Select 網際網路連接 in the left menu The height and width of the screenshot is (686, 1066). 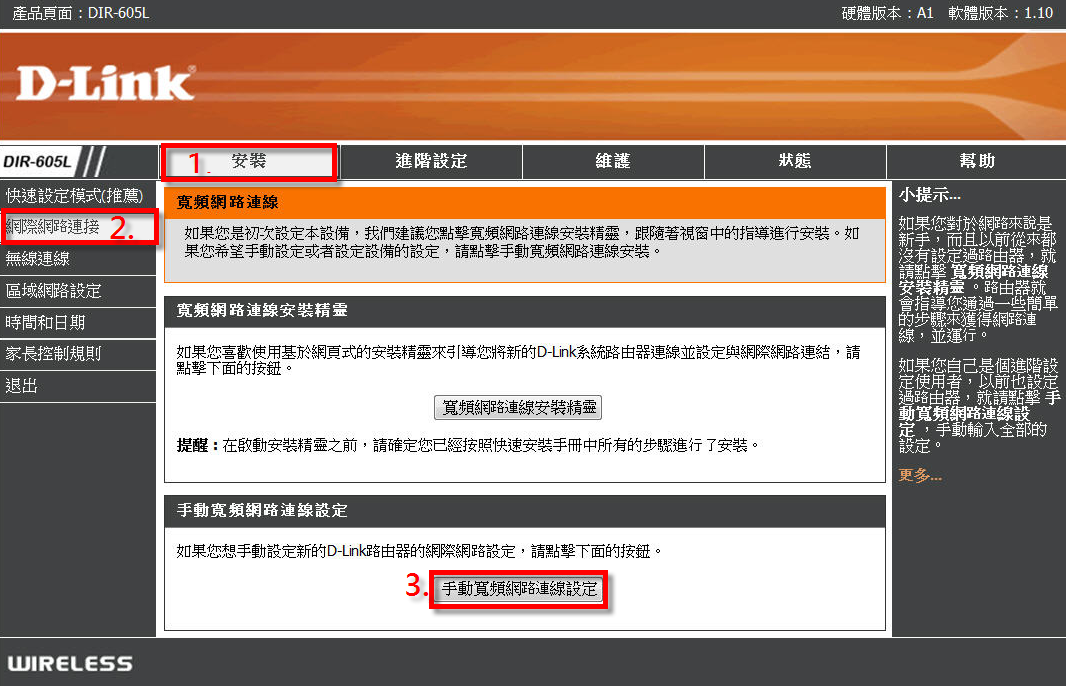[x=53, y=227]
